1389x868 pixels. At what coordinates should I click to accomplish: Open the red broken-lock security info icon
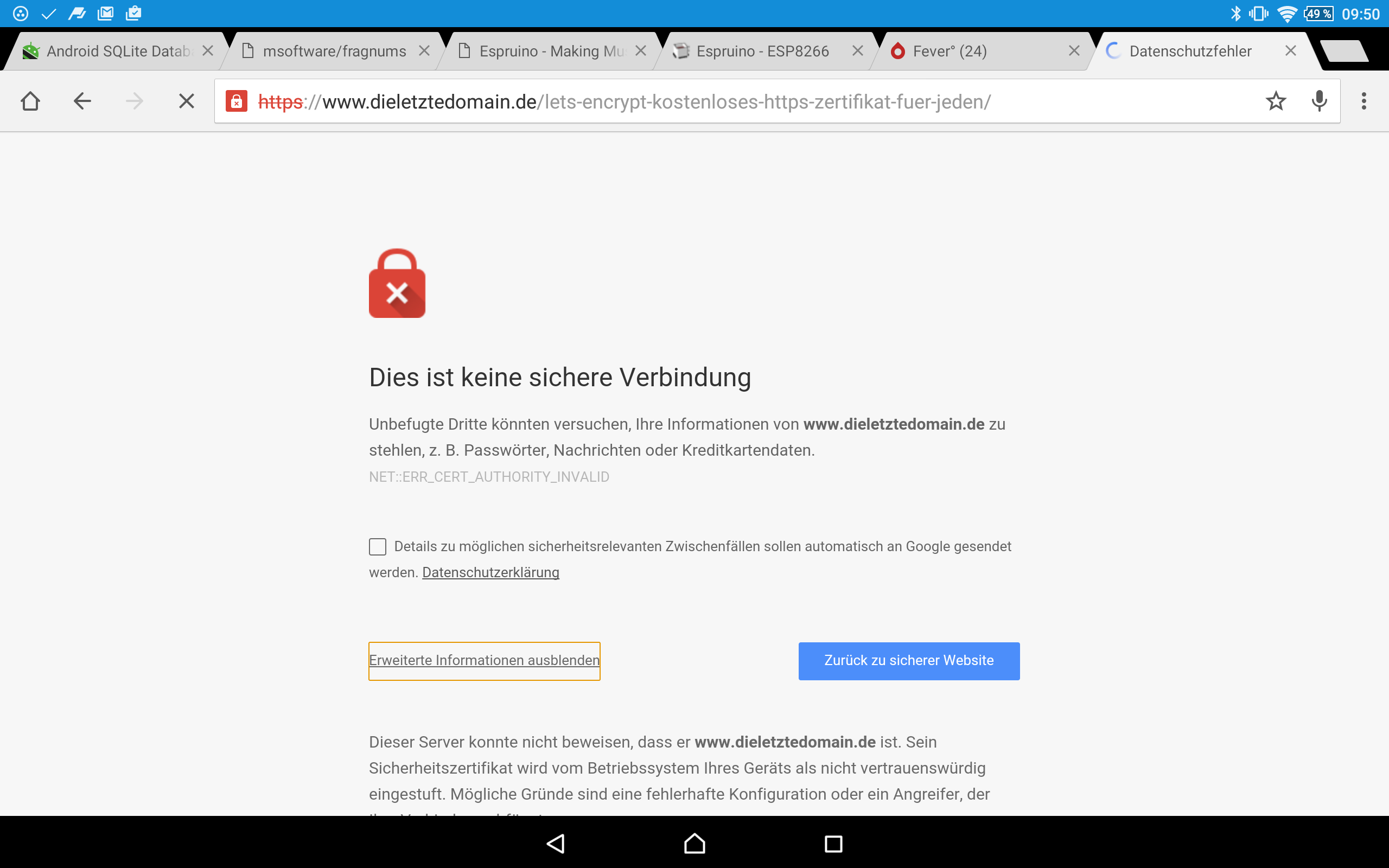click(x=236, y=101)
